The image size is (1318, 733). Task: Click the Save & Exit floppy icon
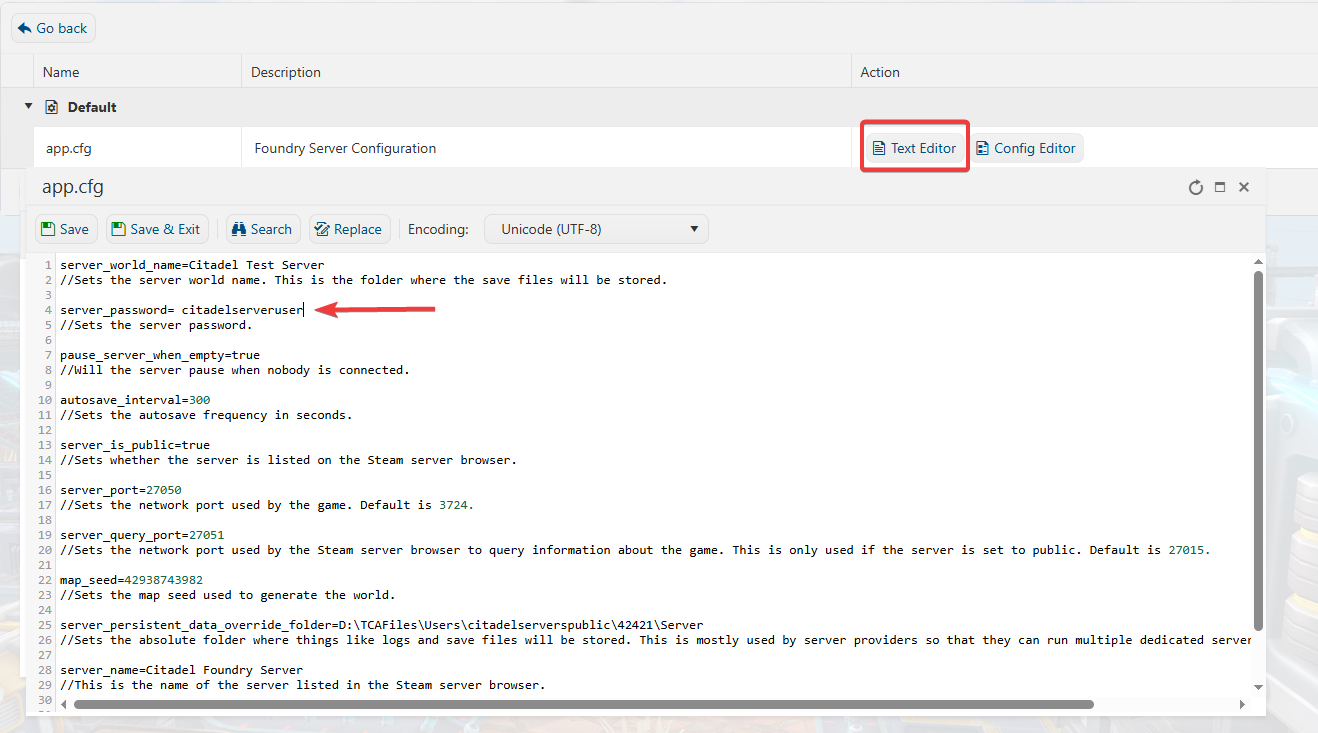[119, 229]
